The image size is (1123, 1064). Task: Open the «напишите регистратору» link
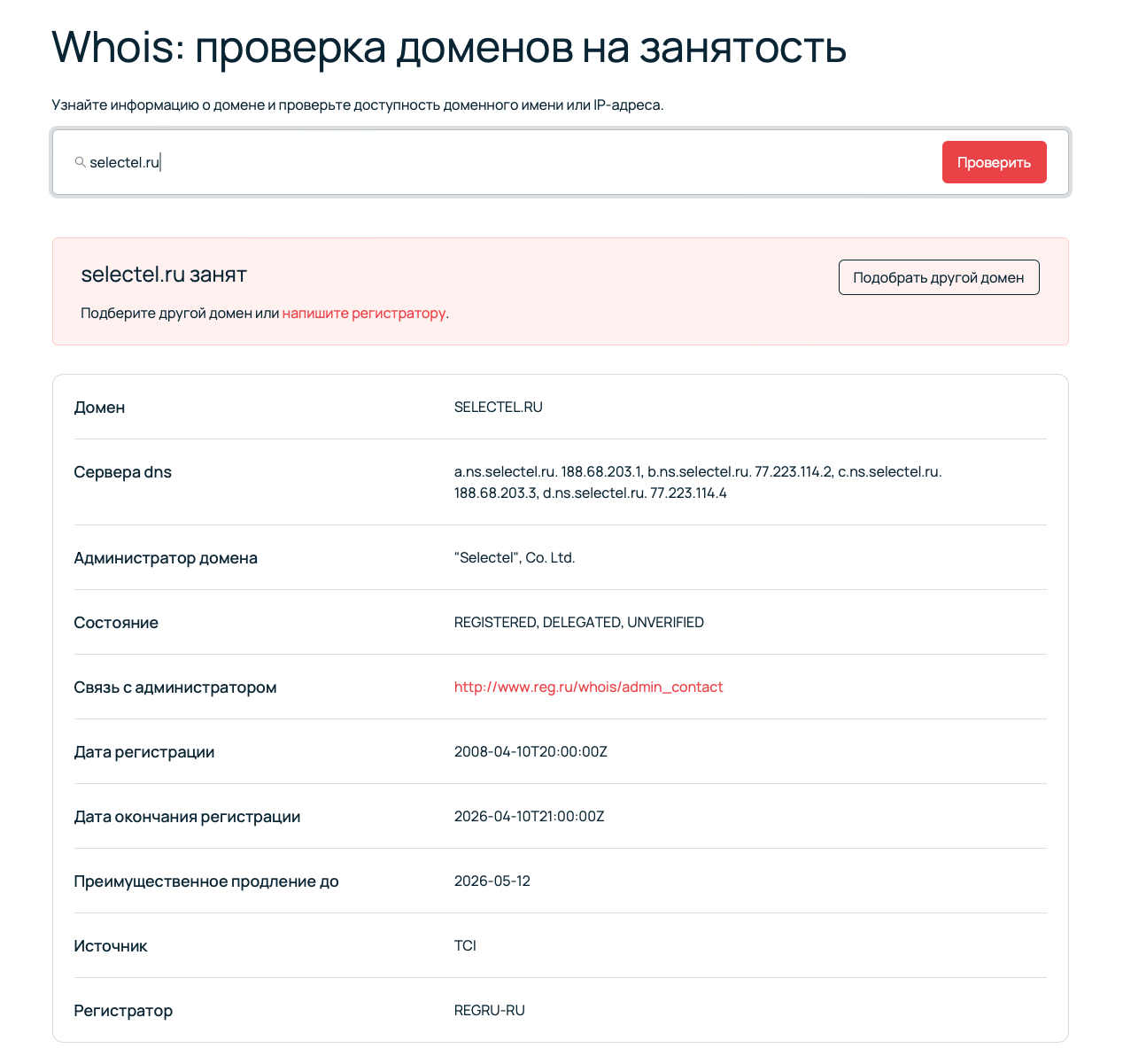tap(364, 313)
